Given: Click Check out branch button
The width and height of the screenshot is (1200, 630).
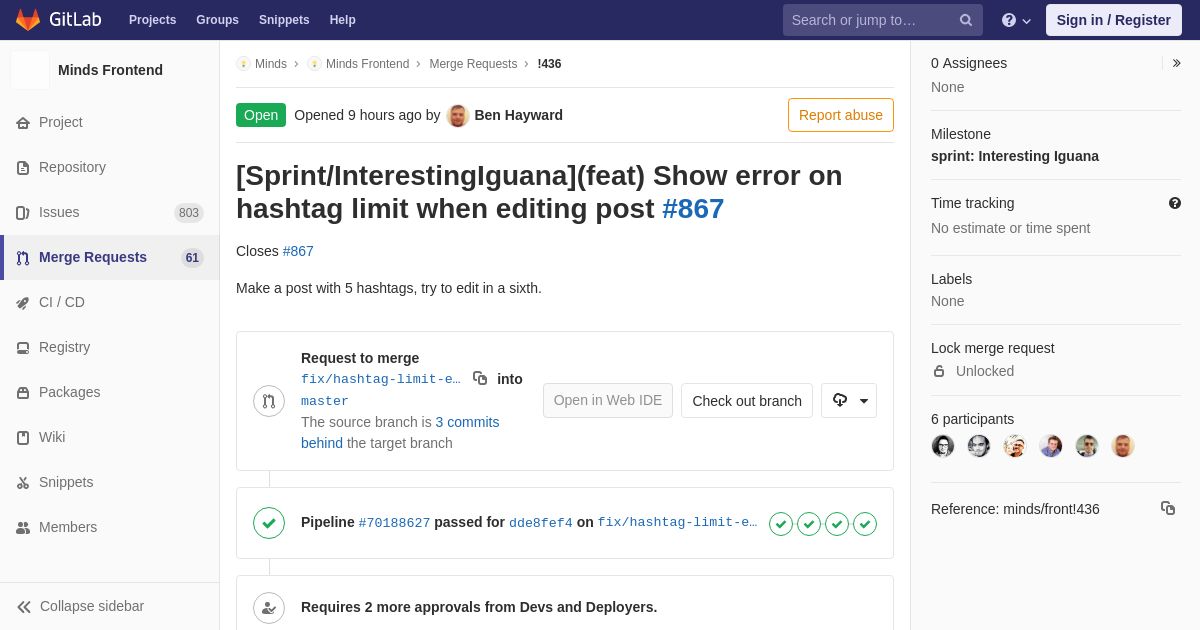Looking at the screenshot, I should click(x=747, y=400).
